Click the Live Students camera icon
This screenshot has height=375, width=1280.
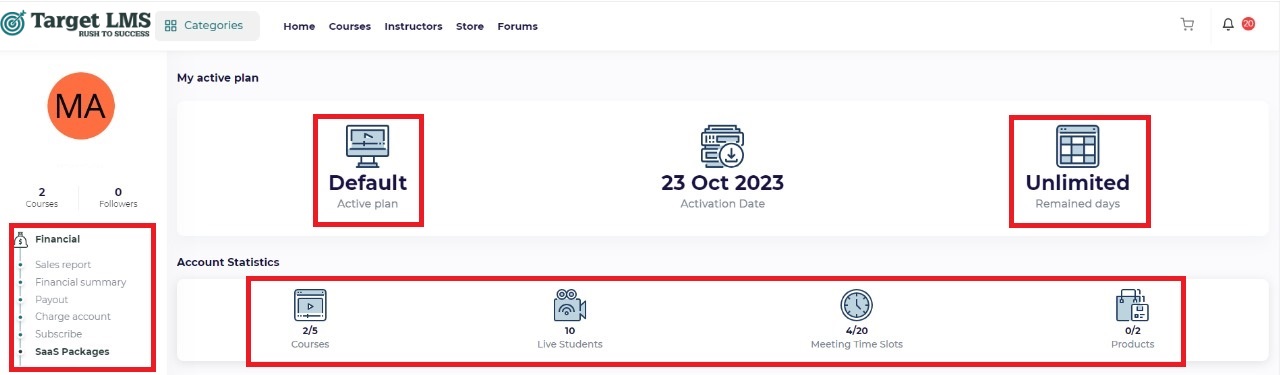coord(570,305)
